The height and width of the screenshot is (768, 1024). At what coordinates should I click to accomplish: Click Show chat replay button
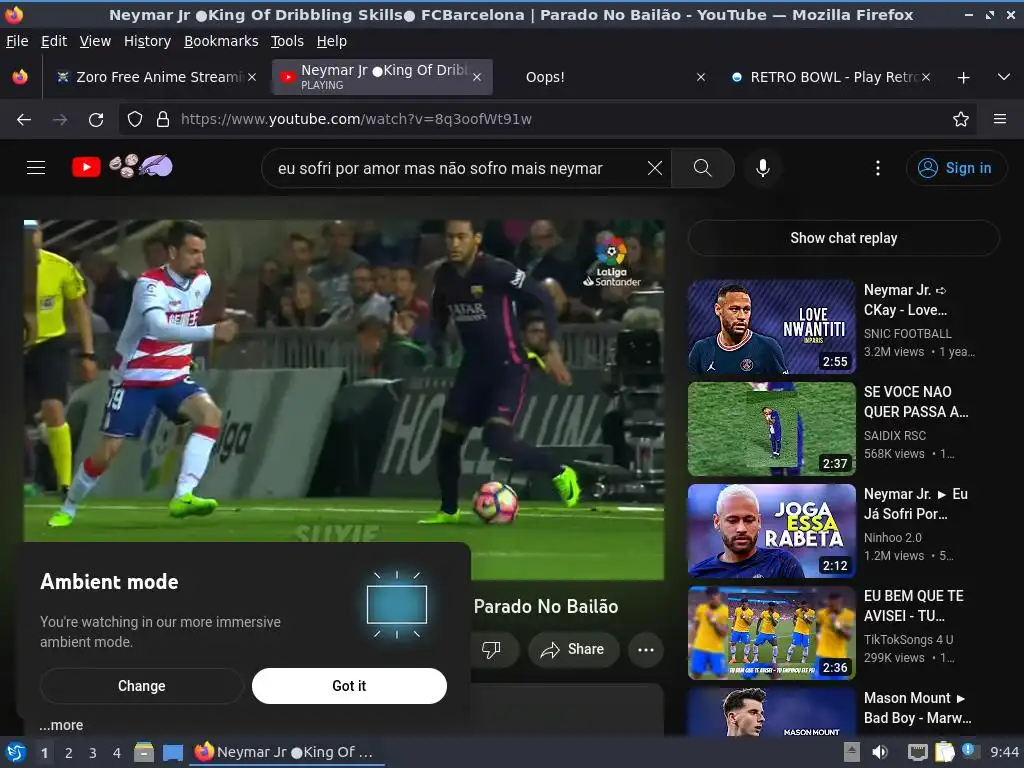click(x=844, y=238)
